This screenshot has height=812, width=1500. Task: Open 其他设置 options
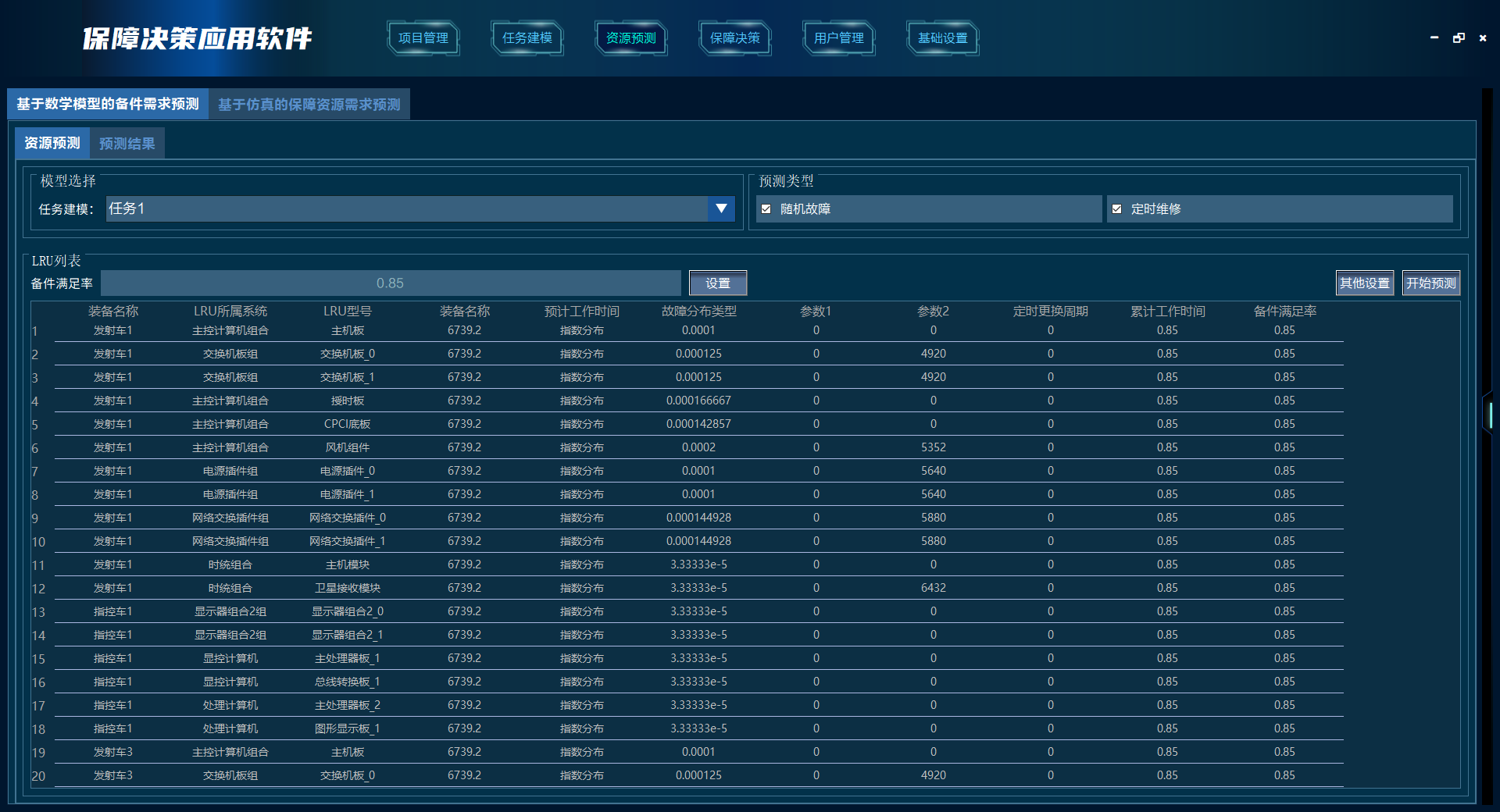pos(1364,283)
